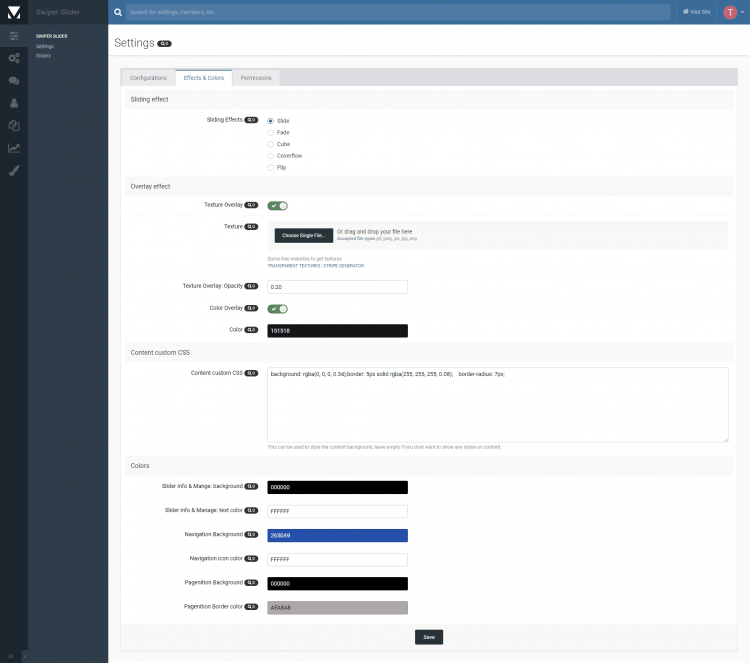
Task: Choose the Coverflow sliding effect
Action: point(270,156)
